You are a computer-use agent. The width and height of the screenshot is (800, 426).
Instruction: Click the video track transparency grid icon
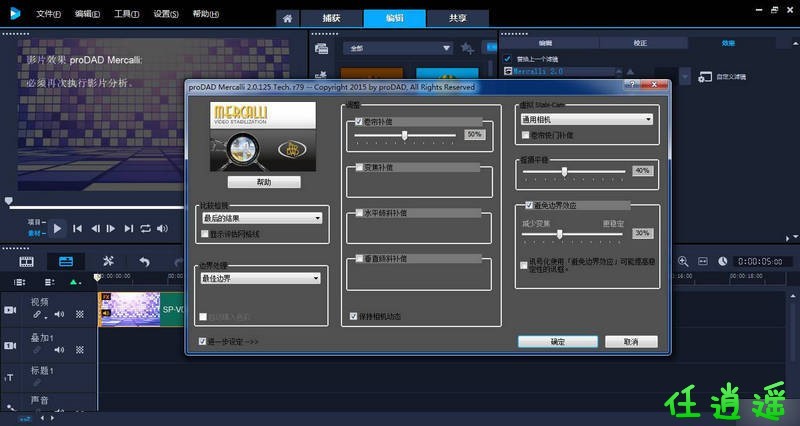[80, 314]
